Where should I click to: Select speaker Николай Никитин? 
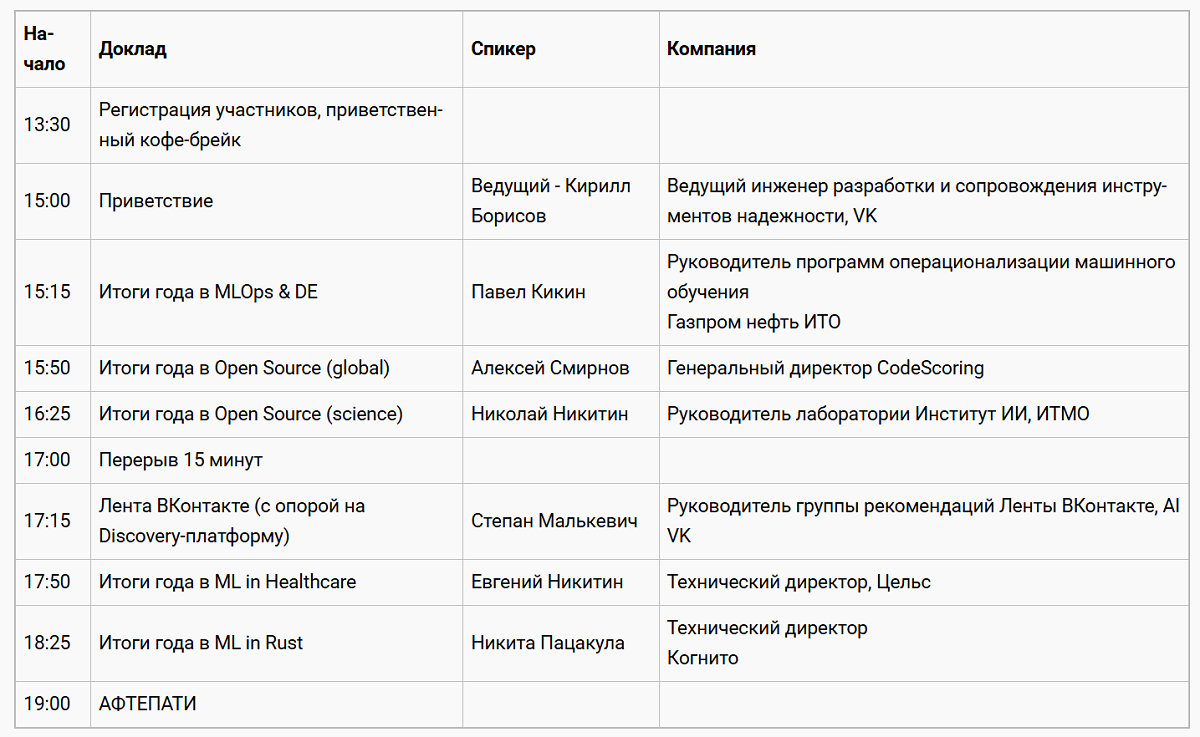pos(550,414)
